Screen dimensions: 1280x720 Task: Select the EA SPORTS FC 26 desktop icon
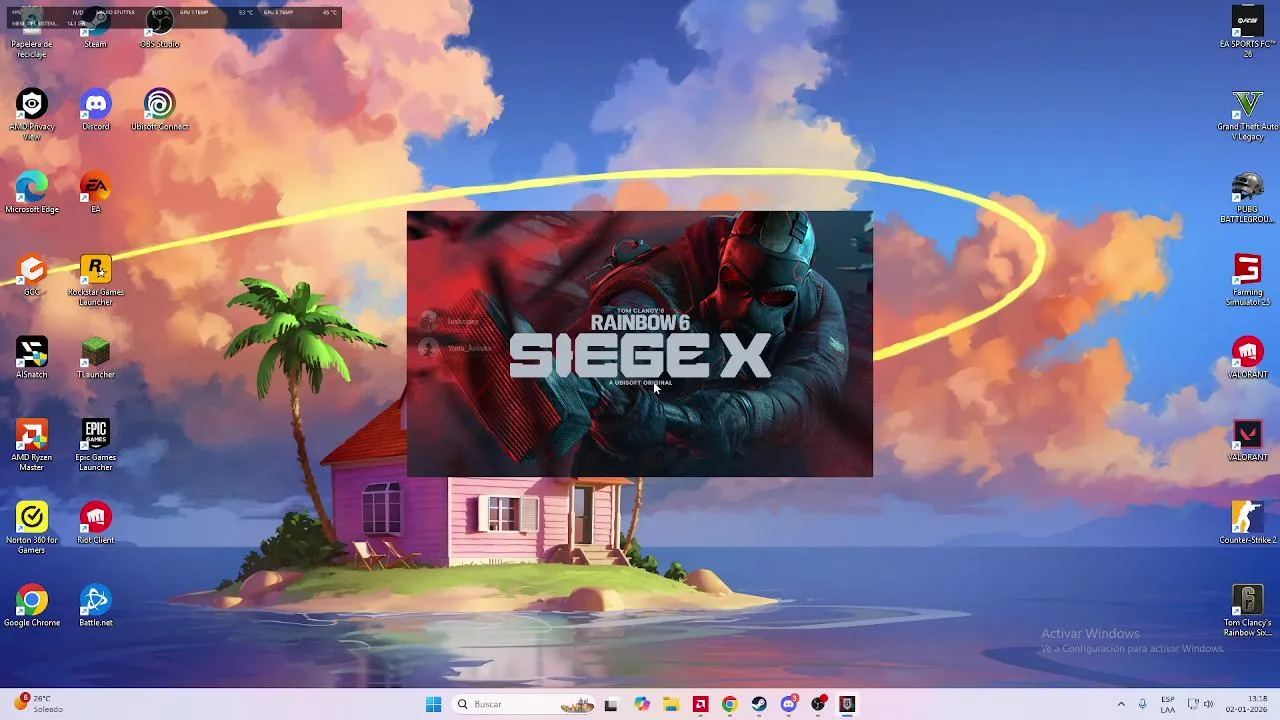point(1247,32)
